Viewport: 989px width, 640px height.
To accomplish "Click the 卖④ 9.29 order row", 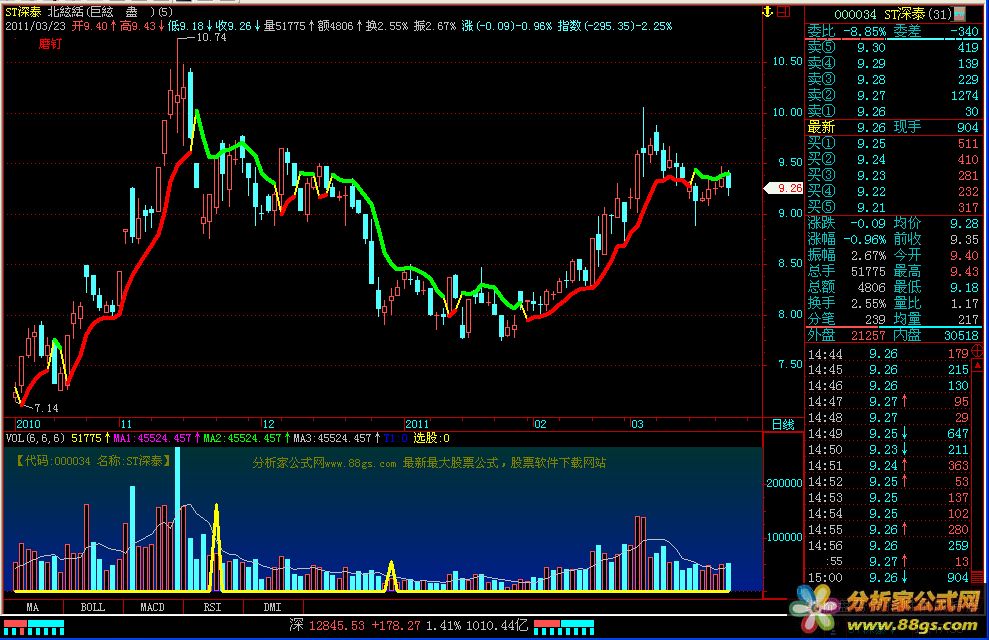I will (x=892, y=64).
